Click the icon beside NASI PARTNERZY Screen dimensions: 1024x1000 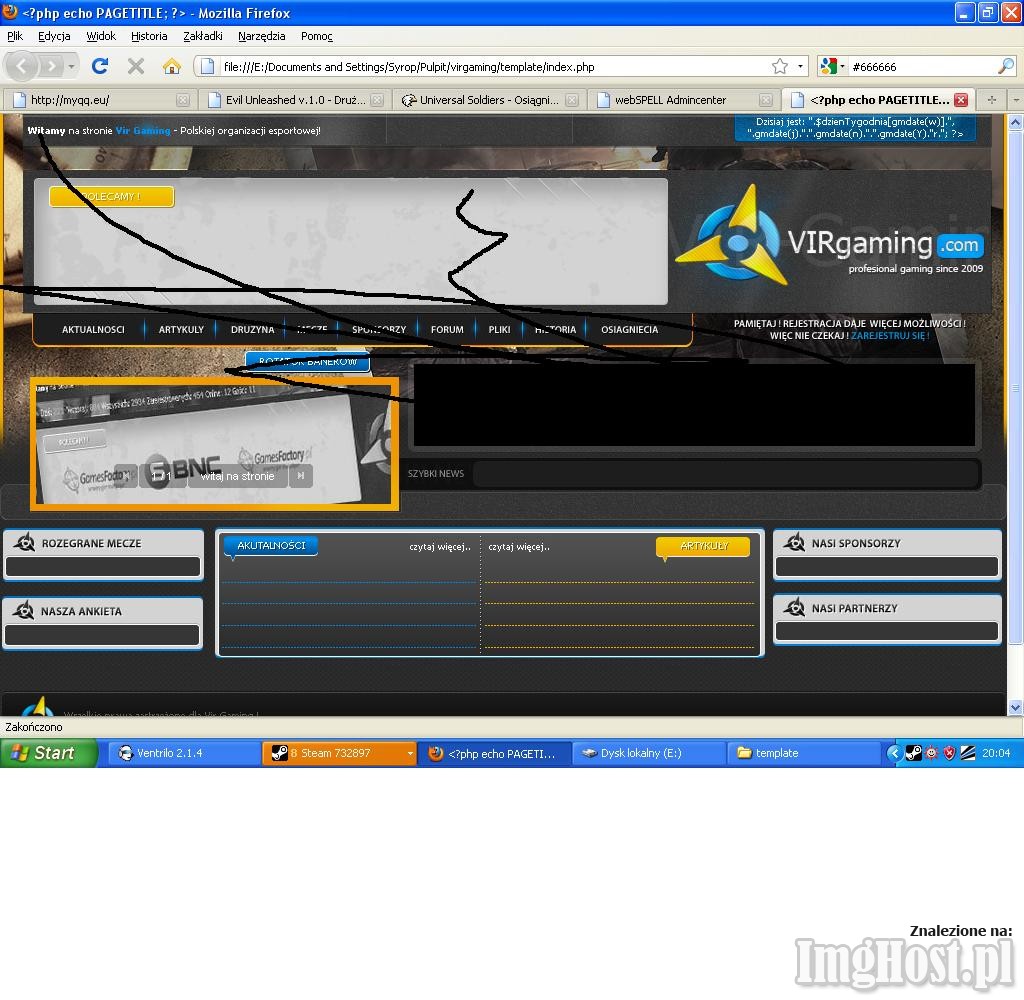794,607
